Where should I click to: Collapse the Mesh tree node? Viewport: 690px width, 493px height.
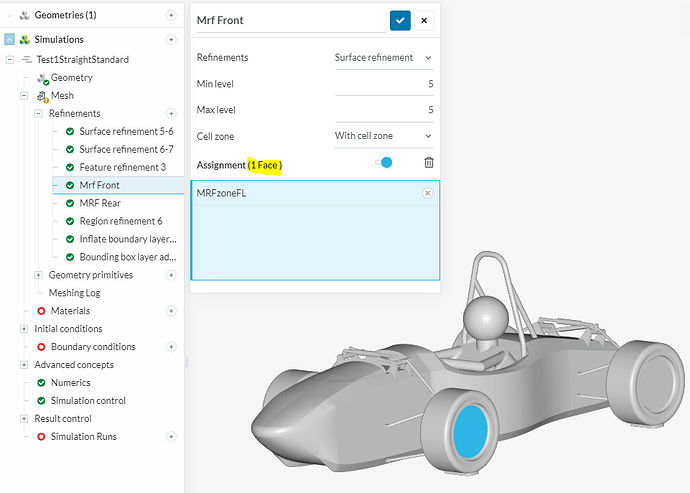point(24,96)
